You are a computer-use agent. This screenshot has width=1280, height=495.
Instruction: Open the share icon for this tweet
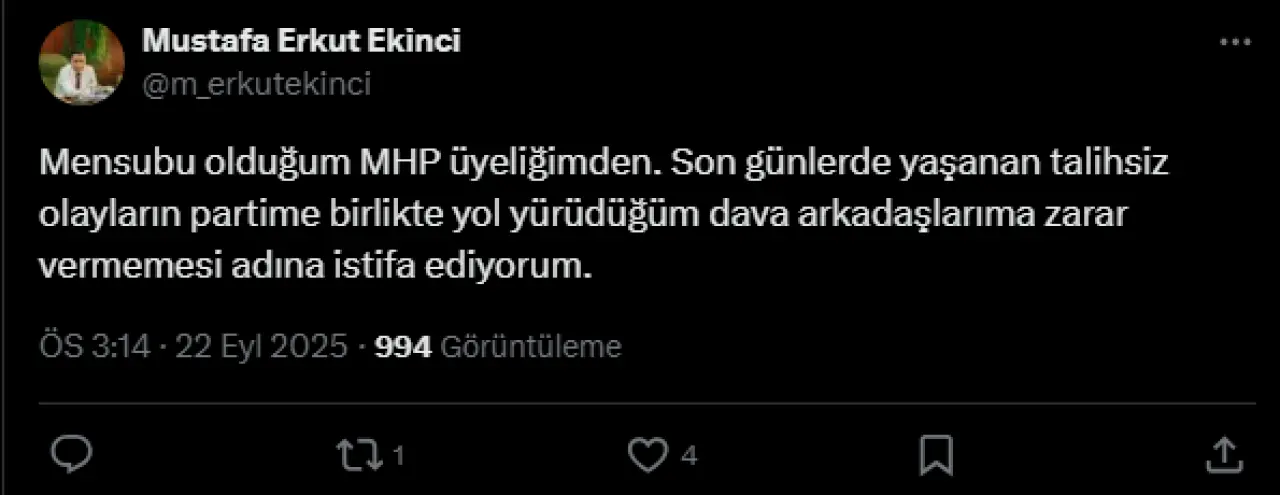click(1222, 455)
